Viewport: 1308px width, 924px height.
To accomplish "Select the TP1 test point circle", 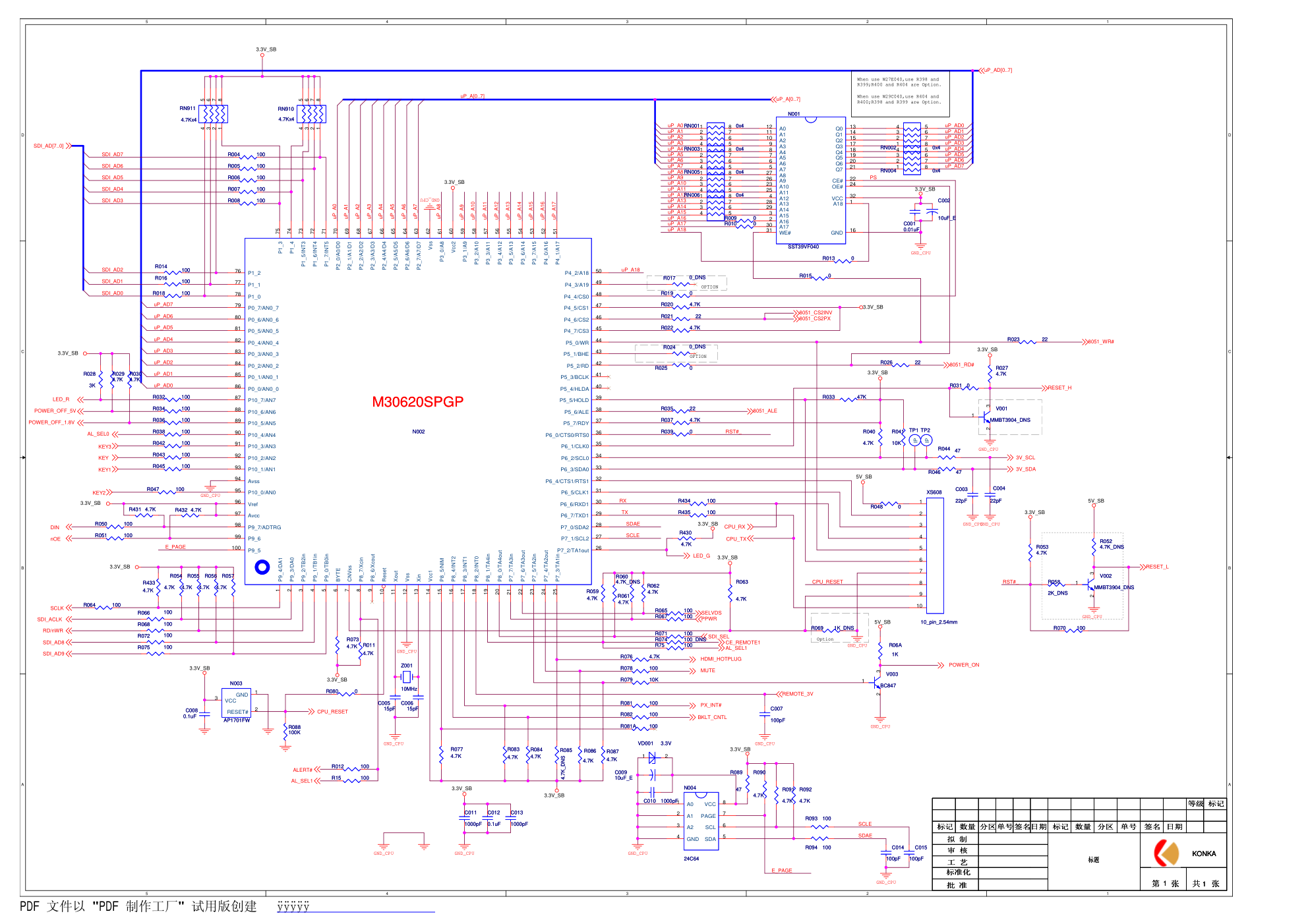I will click(x=914, y=440).
